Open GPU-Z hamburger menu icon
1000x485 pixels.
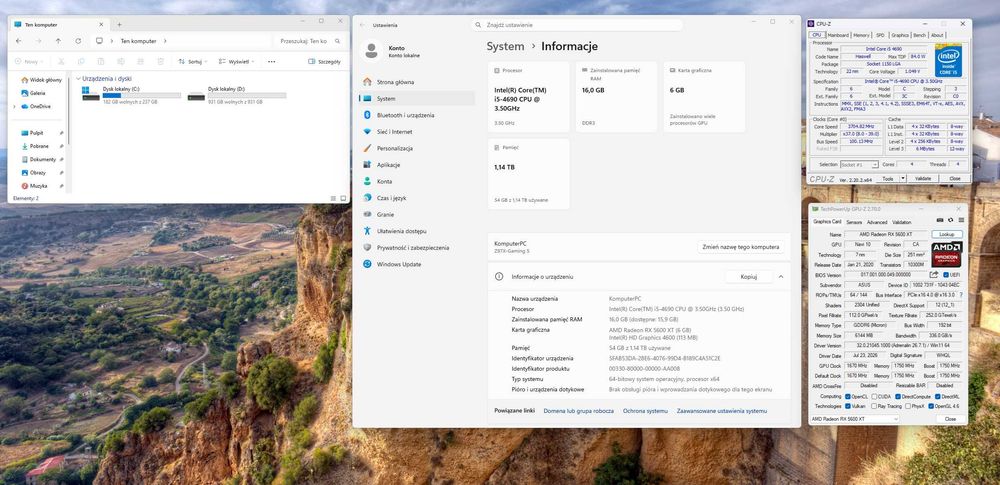pyautogui.click(x=961, y=220)
